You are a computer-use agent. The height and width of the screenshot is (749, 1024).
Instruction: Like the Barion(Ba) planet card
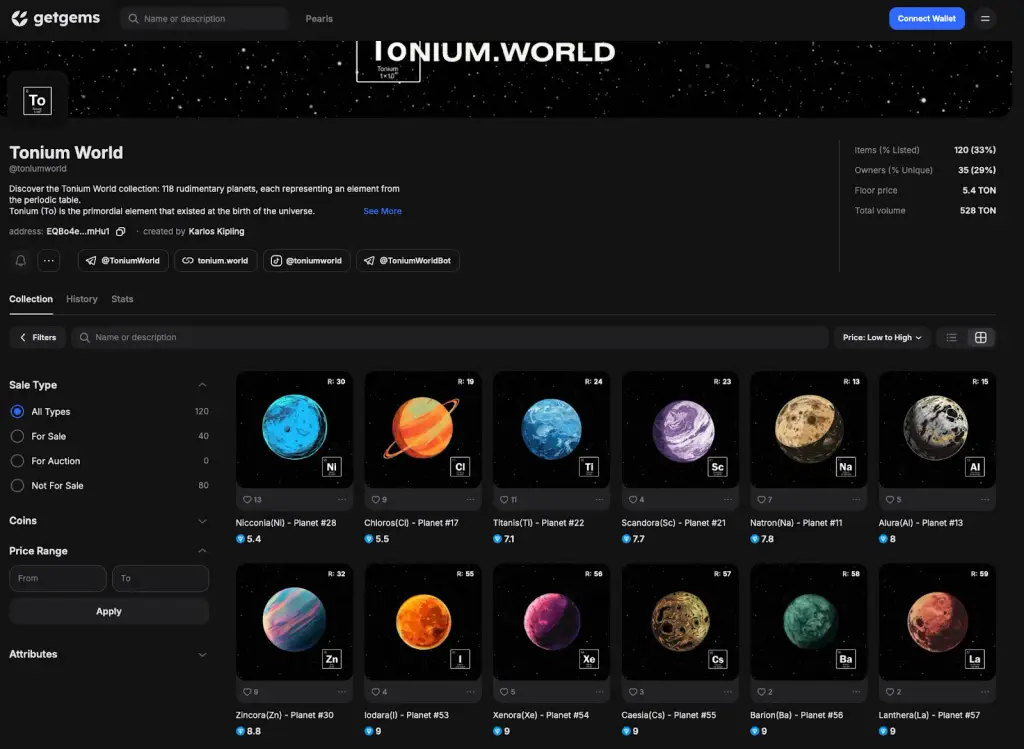tap(761, 692)
